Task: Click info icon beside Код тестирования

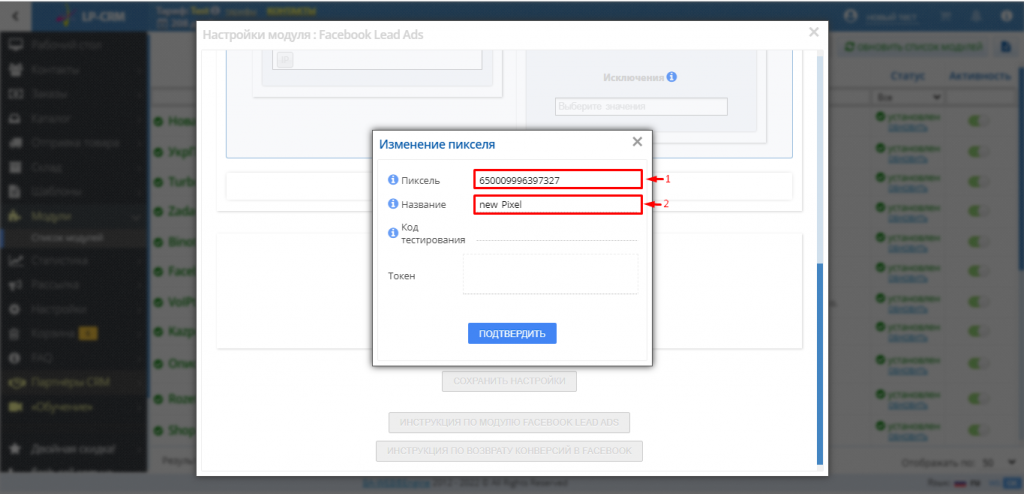Action: point(392,233)
